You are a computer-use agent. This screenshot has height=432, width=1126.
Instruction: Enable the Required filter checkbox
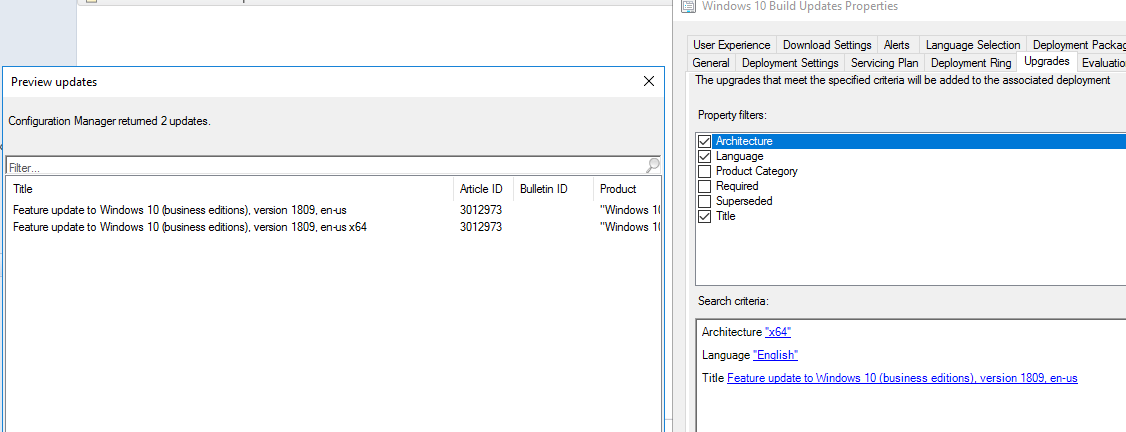[x=704, y=187]
